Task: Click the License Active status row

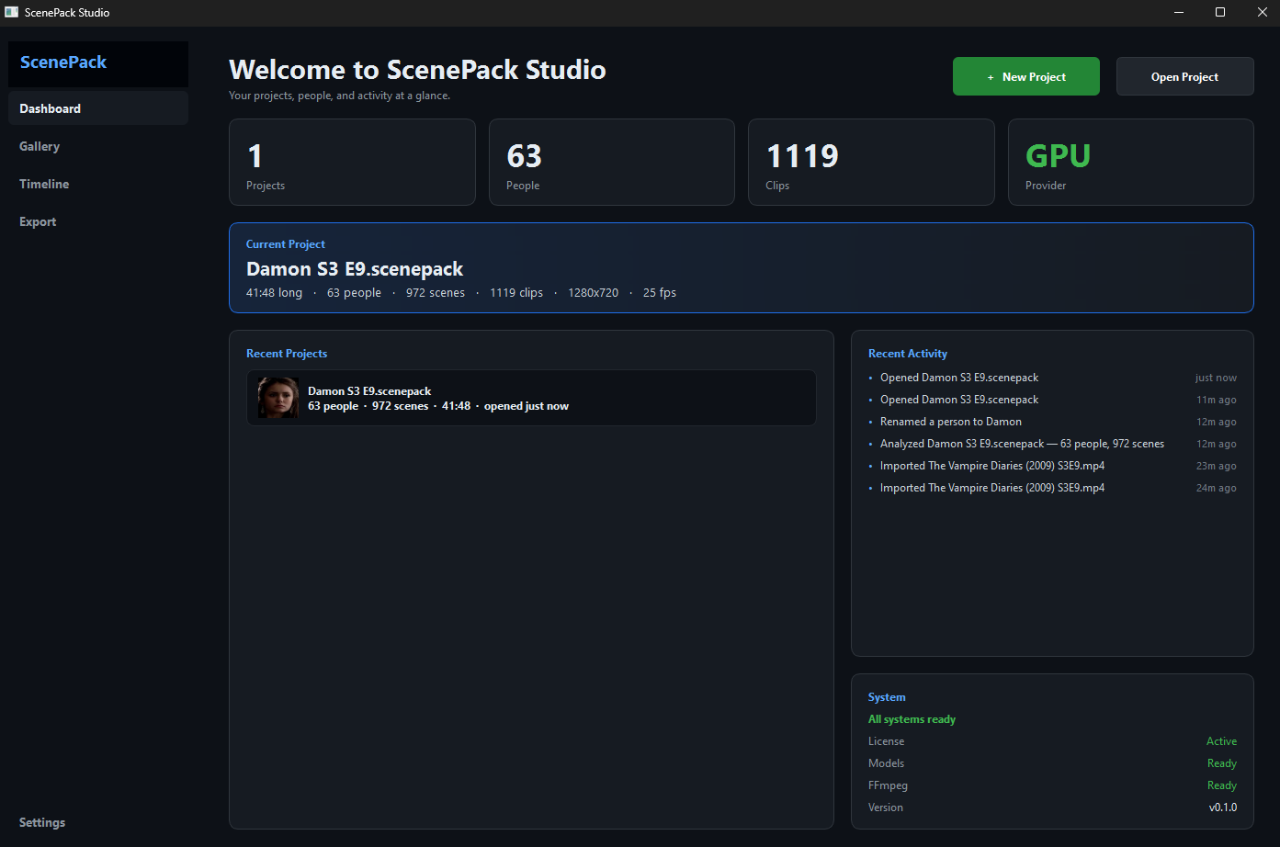Action: click(x=1052, y=741)
